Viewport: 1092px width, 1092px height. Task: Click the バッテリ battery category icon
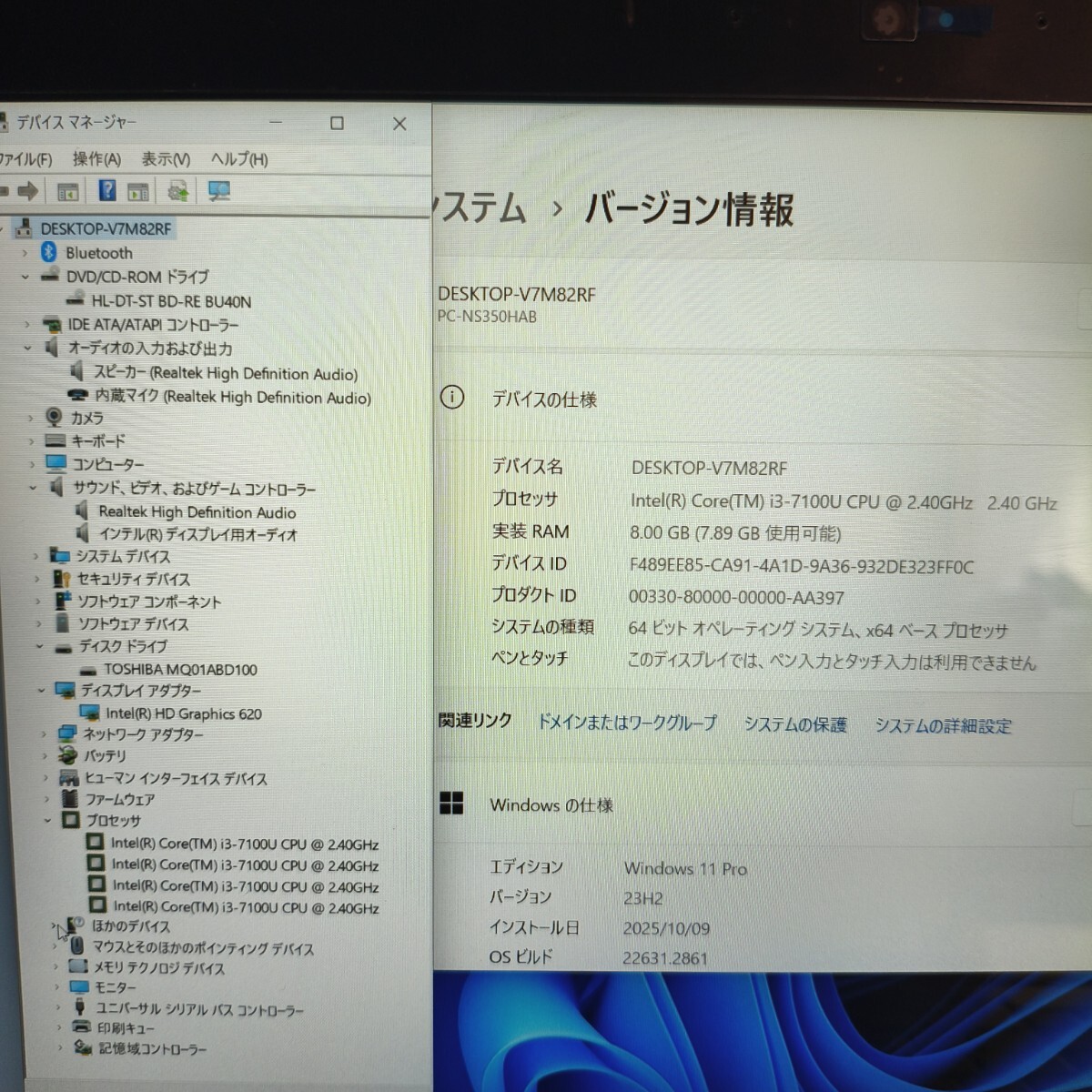click(67, 755)
